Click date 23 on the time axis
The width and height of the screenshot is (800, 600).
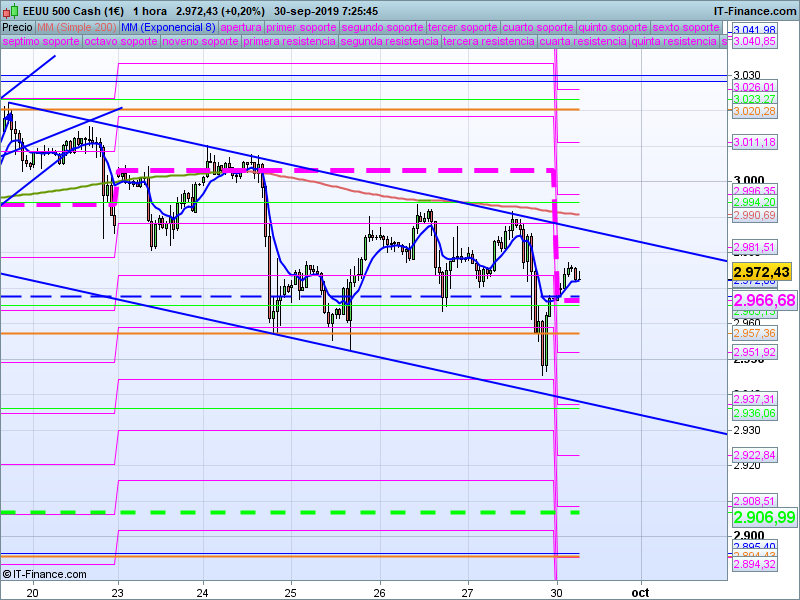(117, 593)
